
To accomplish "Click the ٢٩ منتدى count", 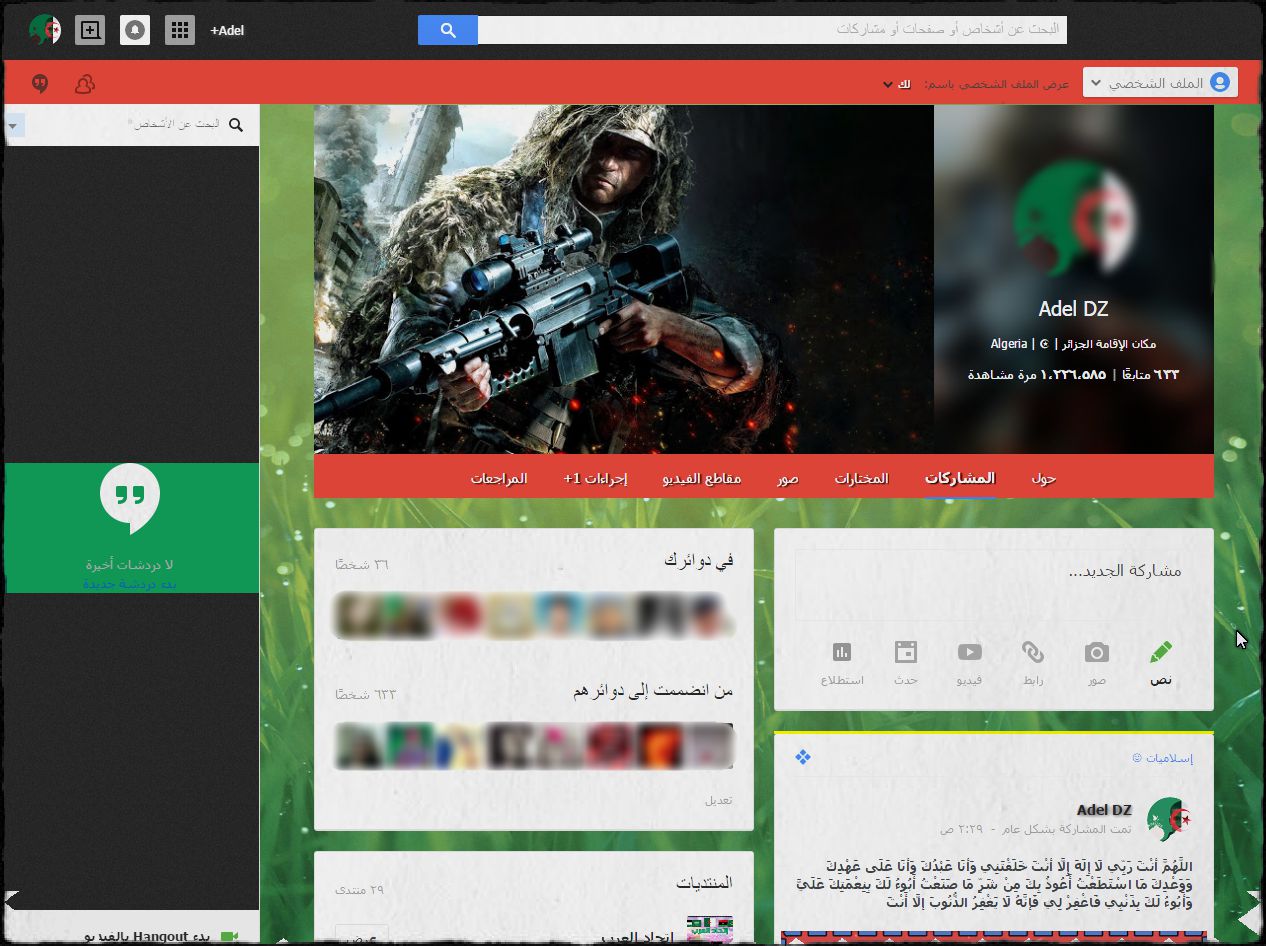I will coord(362,890).
